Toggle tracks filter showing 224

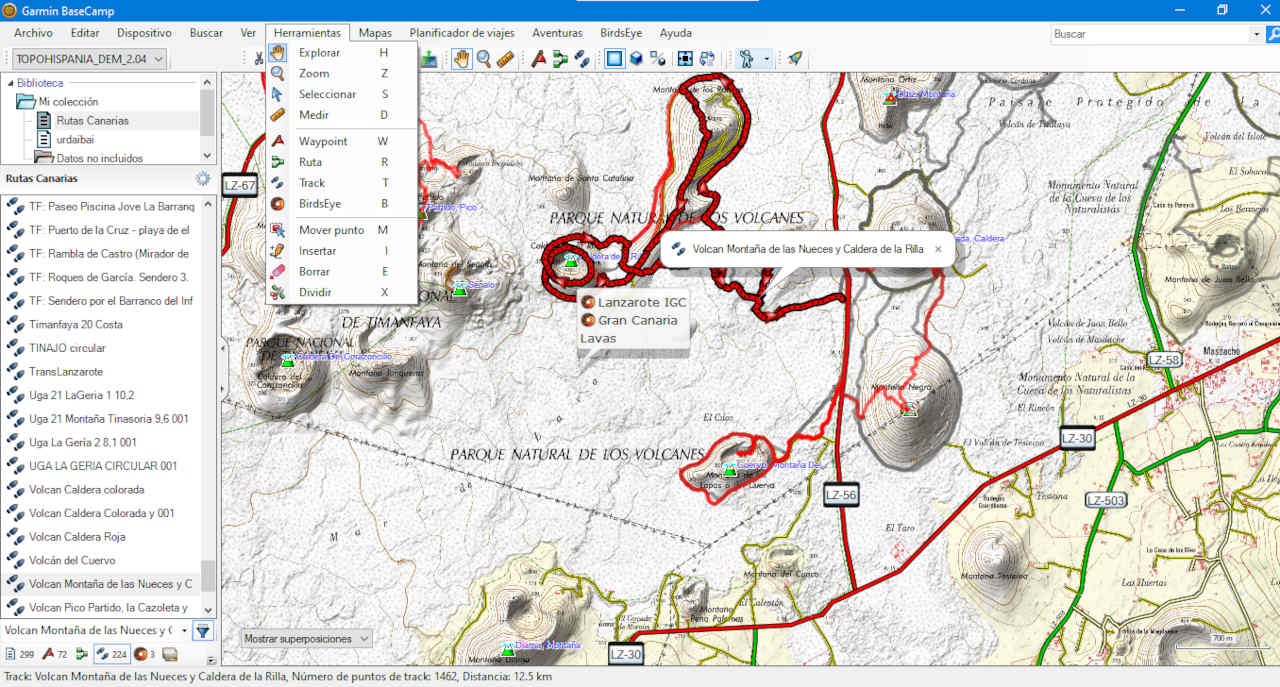pos(112,655)
